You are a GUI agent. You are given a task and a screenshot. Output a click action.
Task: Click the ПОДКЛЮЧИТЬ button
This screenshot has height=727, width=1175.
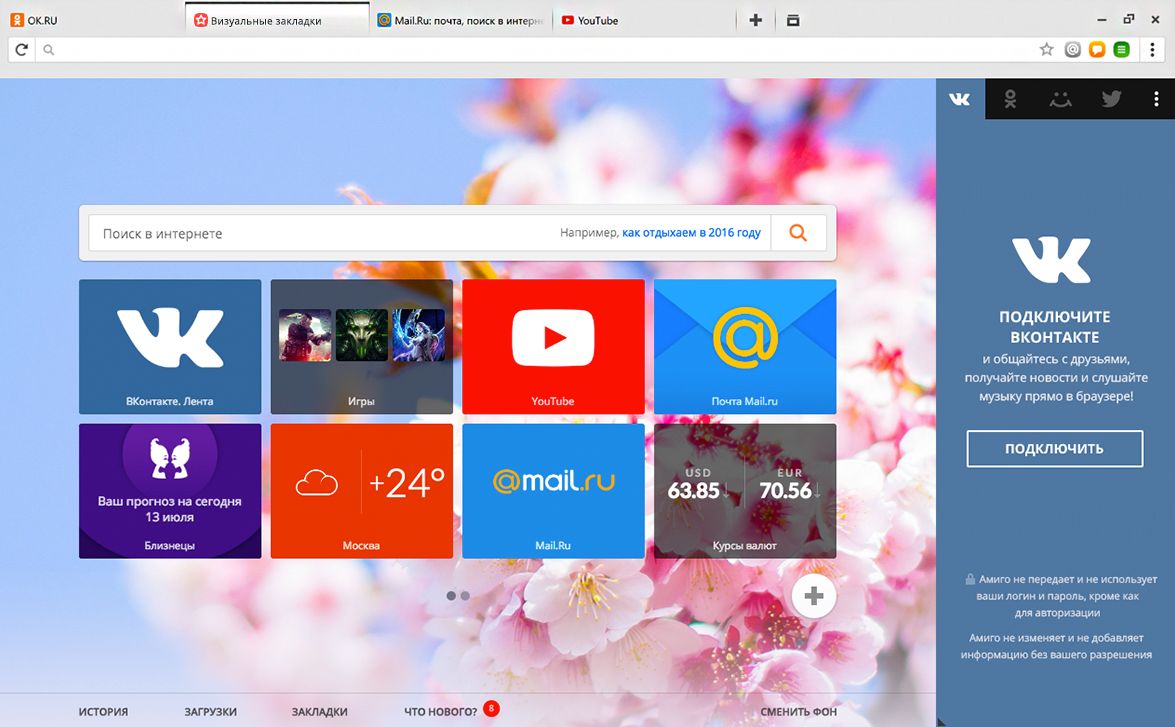point(1054,448)
